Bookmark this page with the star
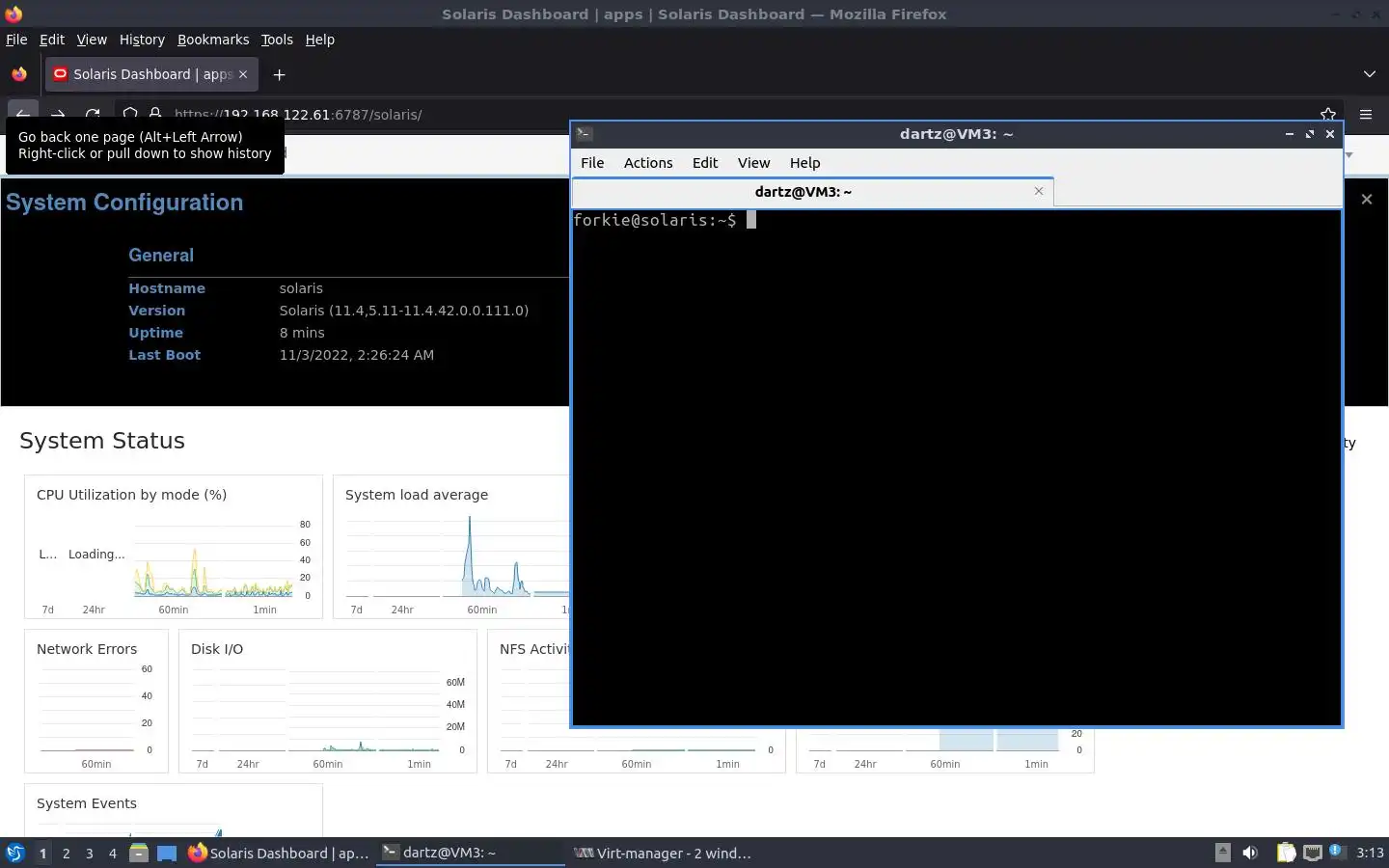This screenshot has width=1389, height=868. coord(1328,114)
